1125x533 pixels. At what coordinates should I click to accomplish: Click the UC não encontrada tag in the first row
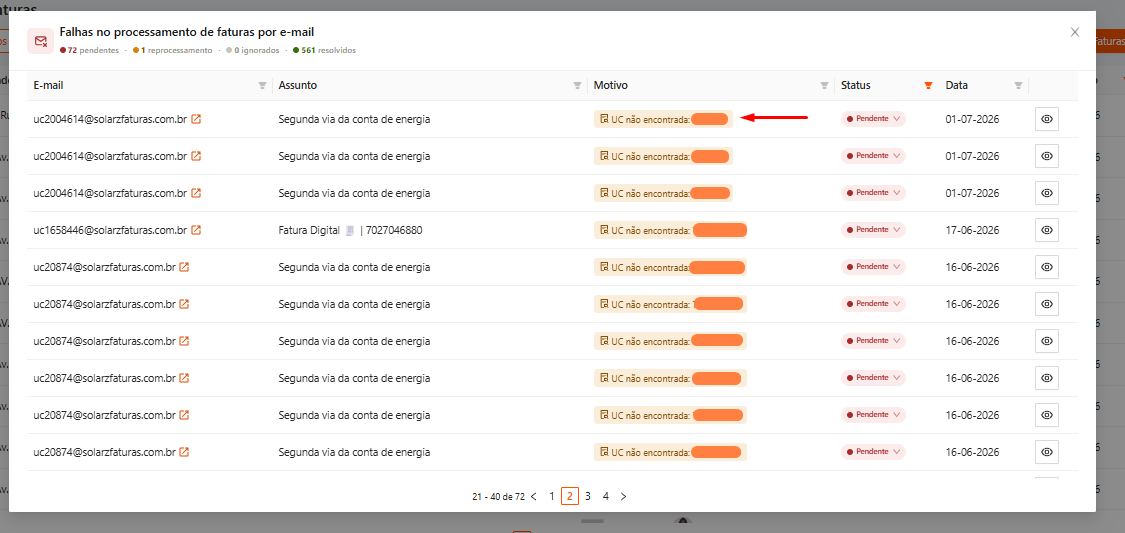pyautogui.click(x=663, y=119)
